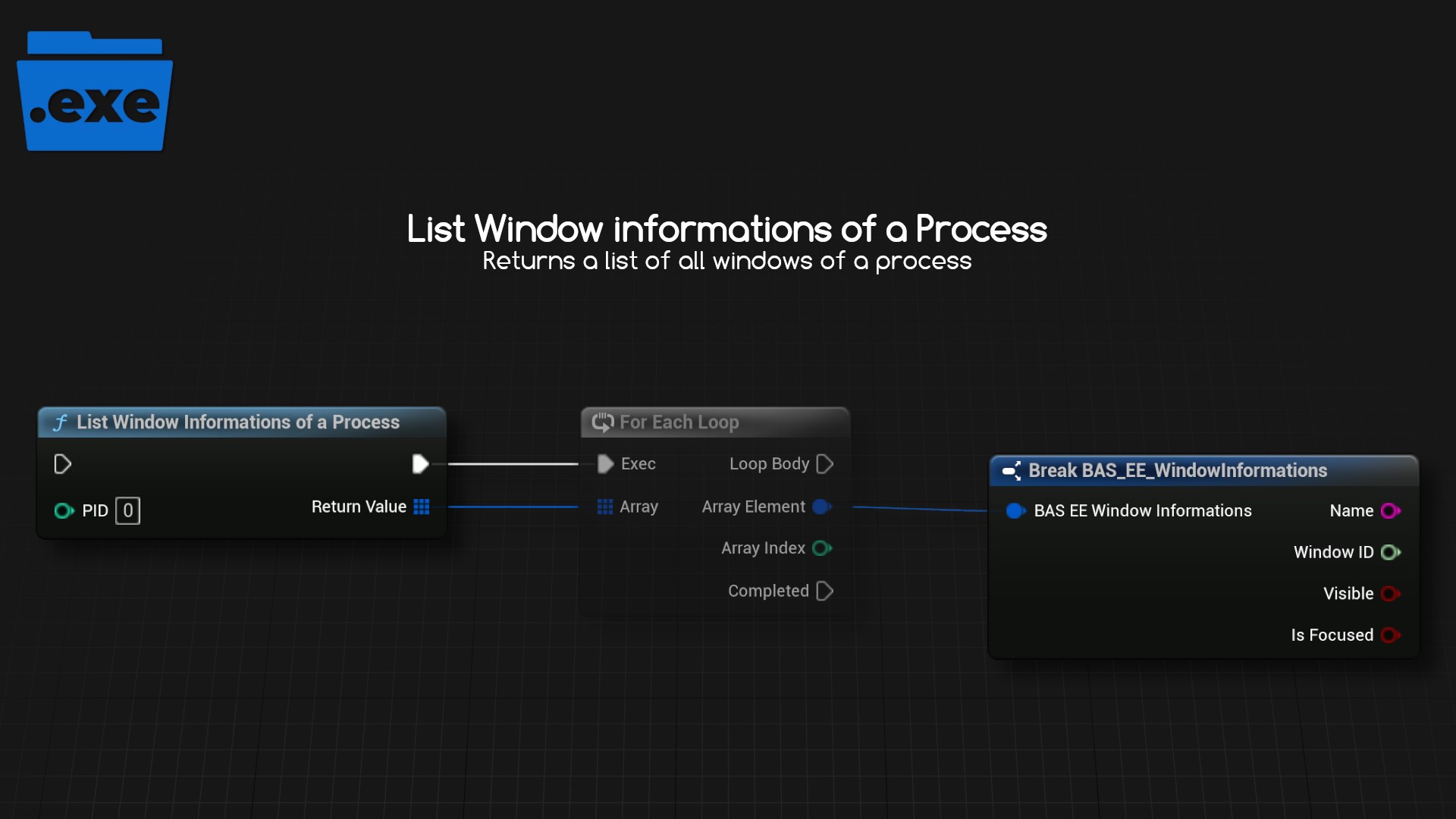
Task: Click the green PID input pin
Action: tap(63, 510)
